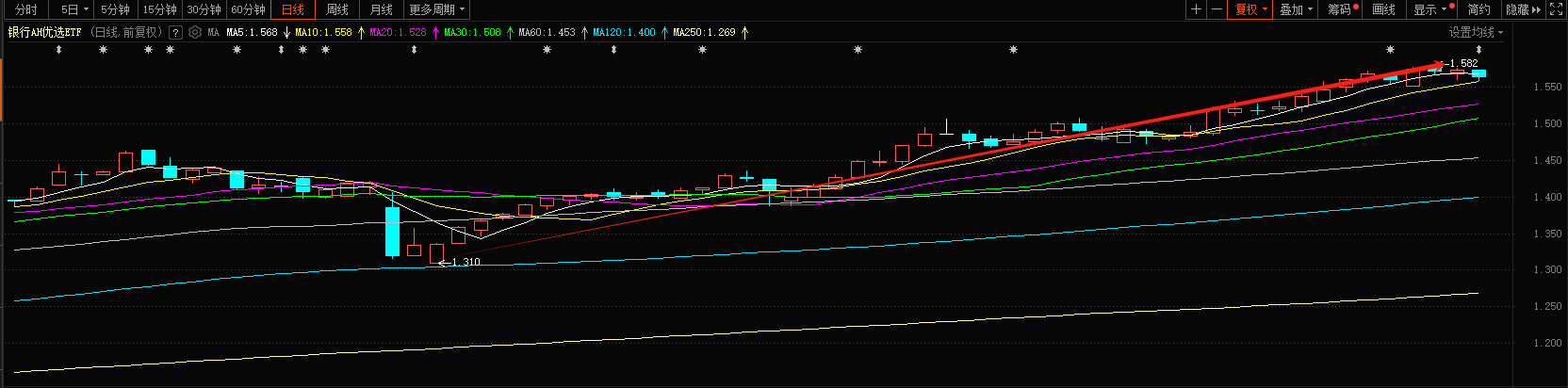Click 1.300 on the price axis
Image resolution: width=1568 pixels, height=388 pixels.
(x=1547, y=269)
